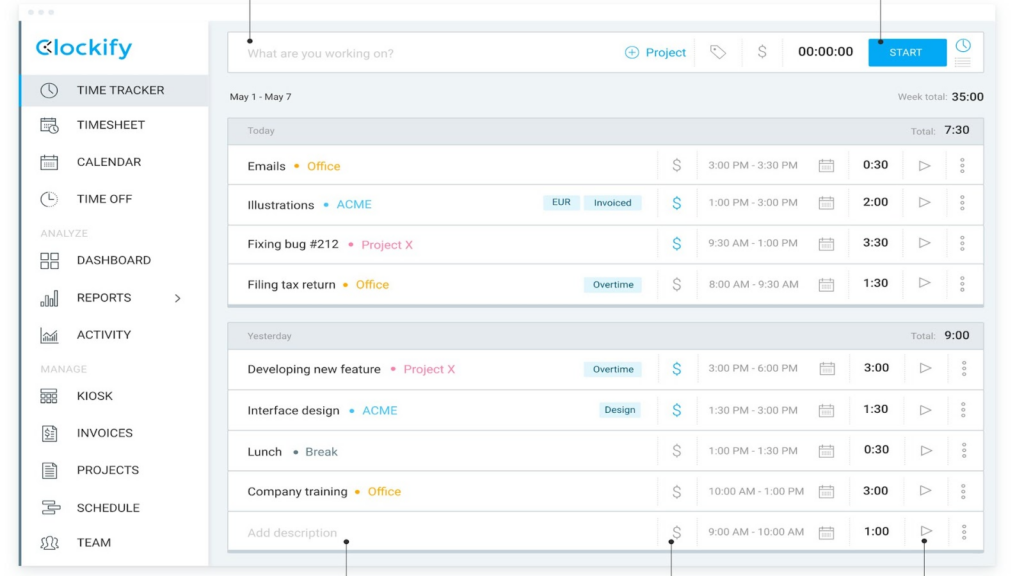Click the Clockify logo
Viewport: 1024px width, 576px height.
84,48
